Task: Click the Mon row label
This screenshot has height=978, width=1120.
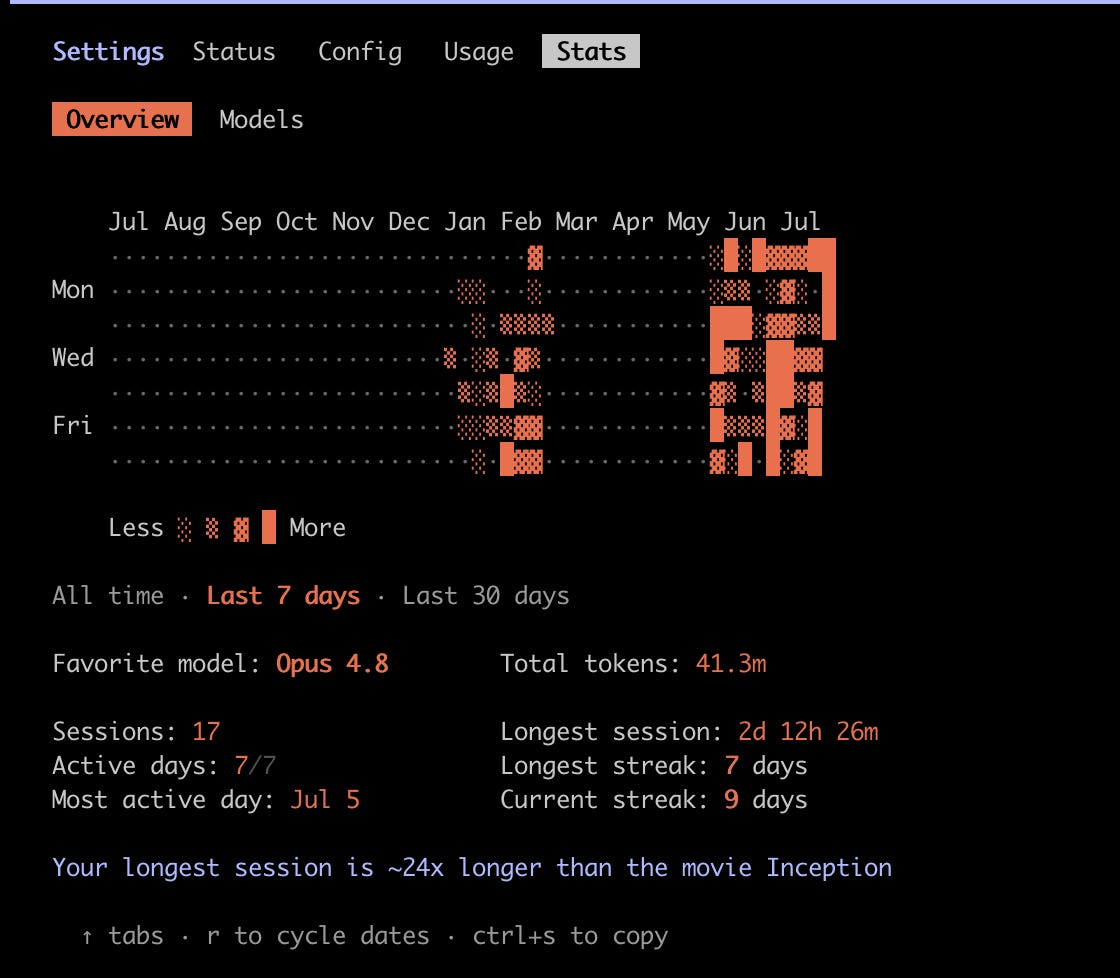Action: pos(73,289)
